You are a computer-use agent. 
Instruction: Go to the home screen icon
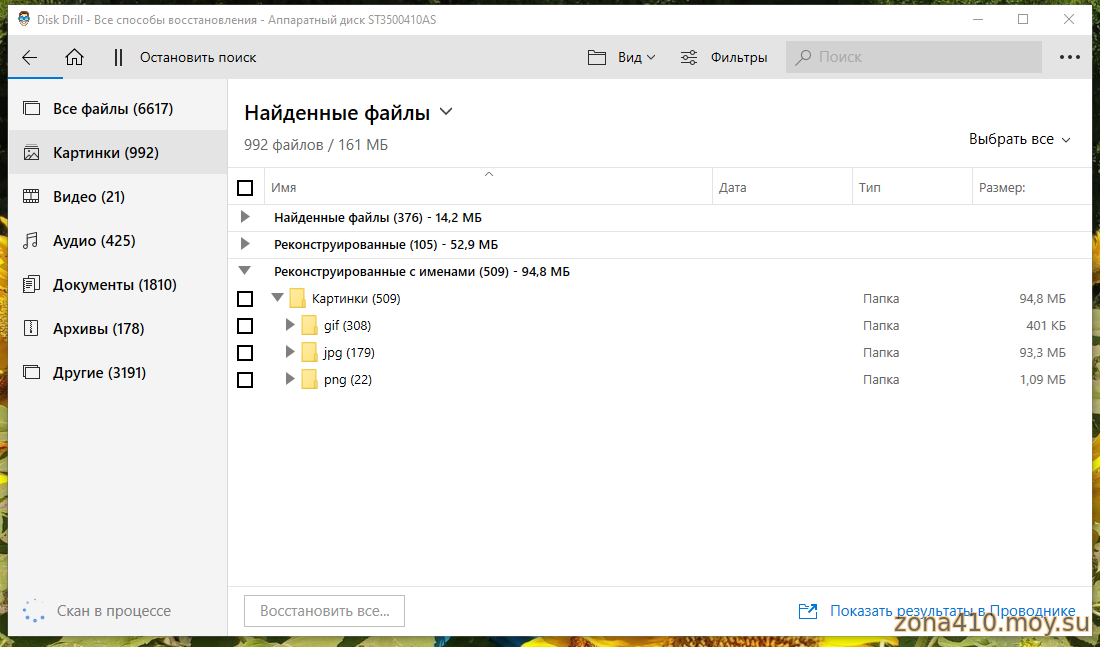(74, 58)
